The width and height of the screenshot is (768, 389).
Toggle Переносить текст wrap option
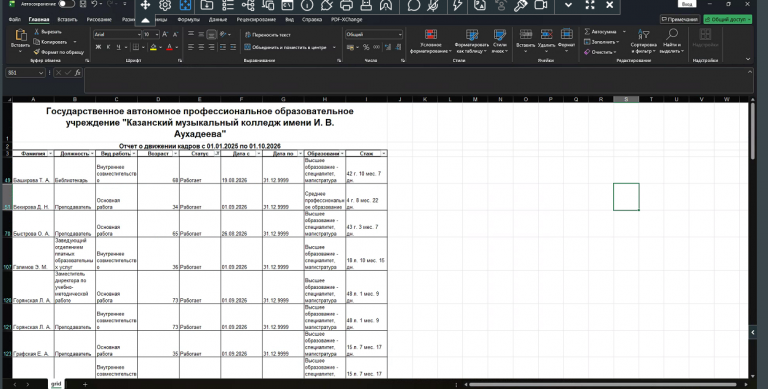tap(268, 35)
